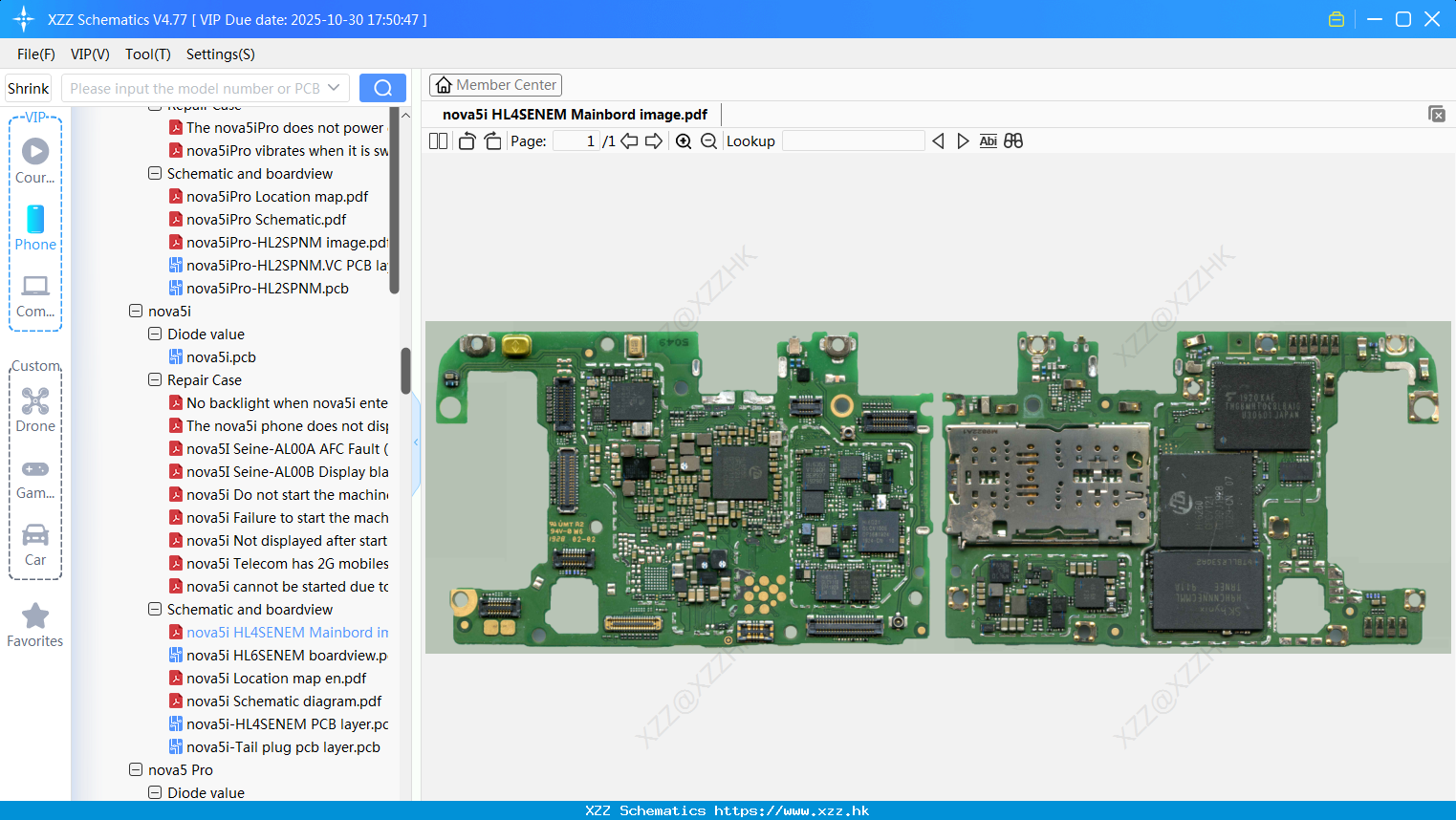Open Favorites

point(35,625)
